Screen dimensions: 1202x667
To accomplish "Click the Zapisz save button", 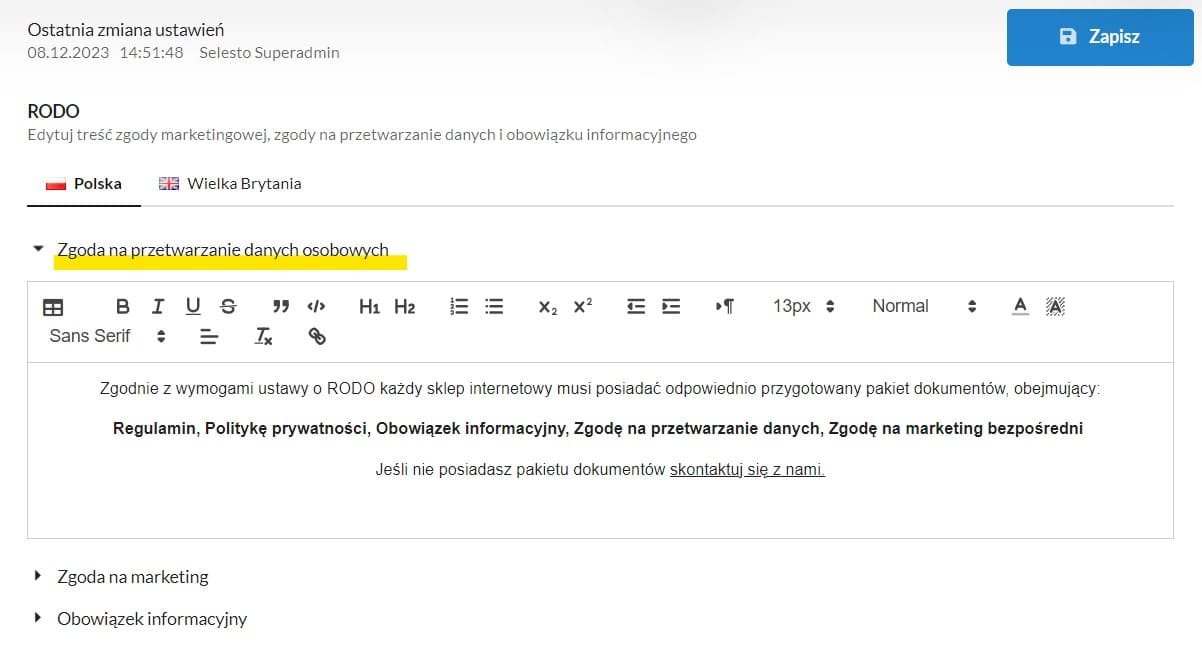I will 1100,37.
